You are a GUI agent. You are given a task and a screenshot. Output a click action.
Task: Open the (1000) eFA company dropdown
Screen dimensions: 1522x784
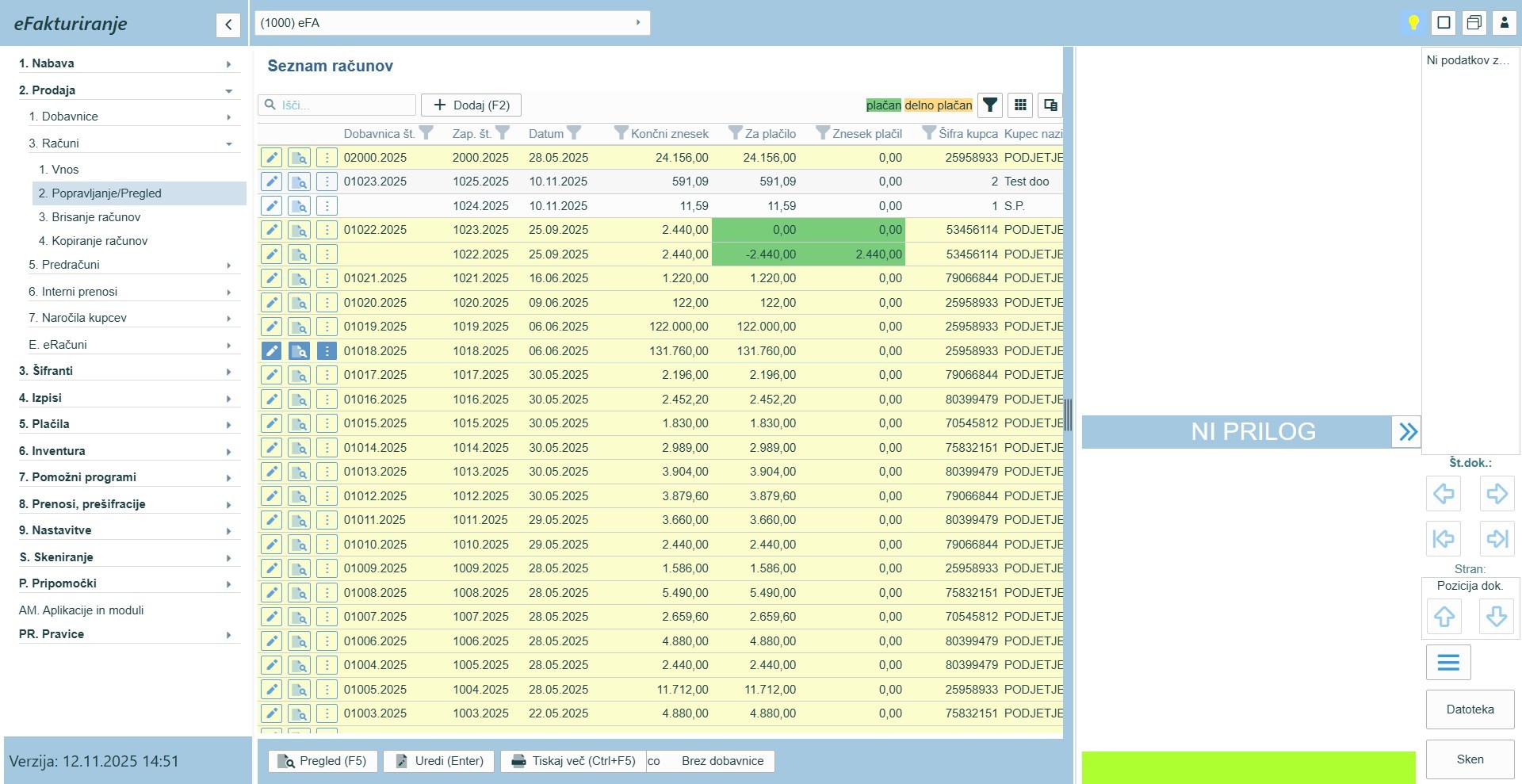[452, 23]
